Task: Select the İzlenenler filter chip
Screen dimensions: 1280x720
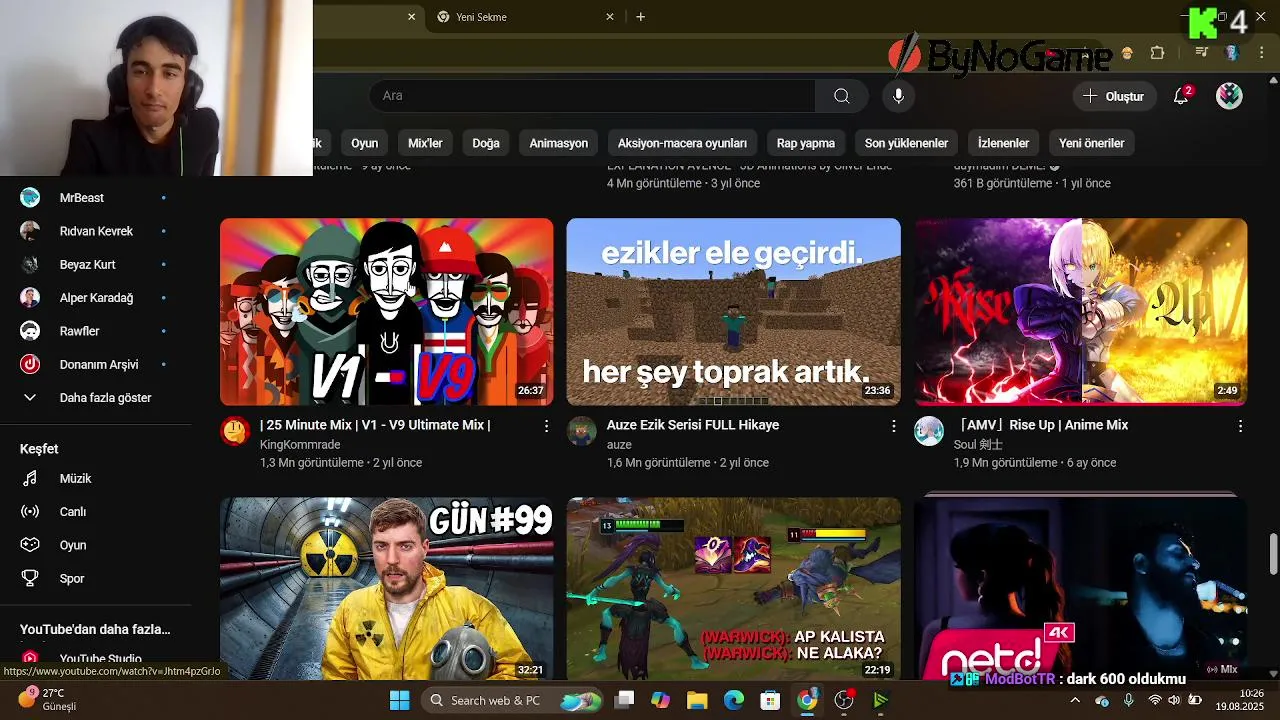Action: pyautogui.click(x=1003, y=143)
